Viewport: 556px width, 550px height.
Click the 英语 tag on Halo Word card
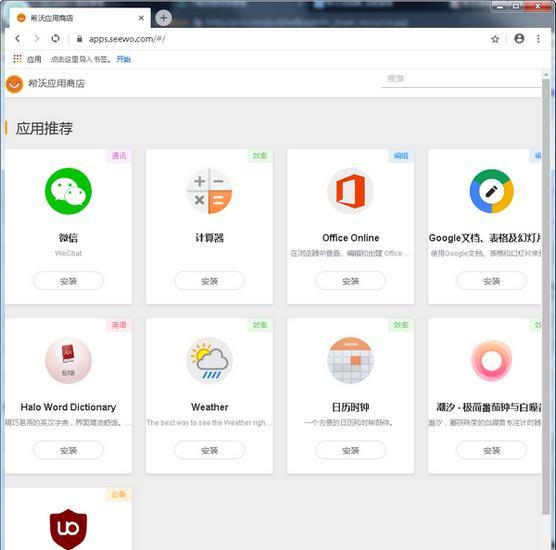pos(119,325)
